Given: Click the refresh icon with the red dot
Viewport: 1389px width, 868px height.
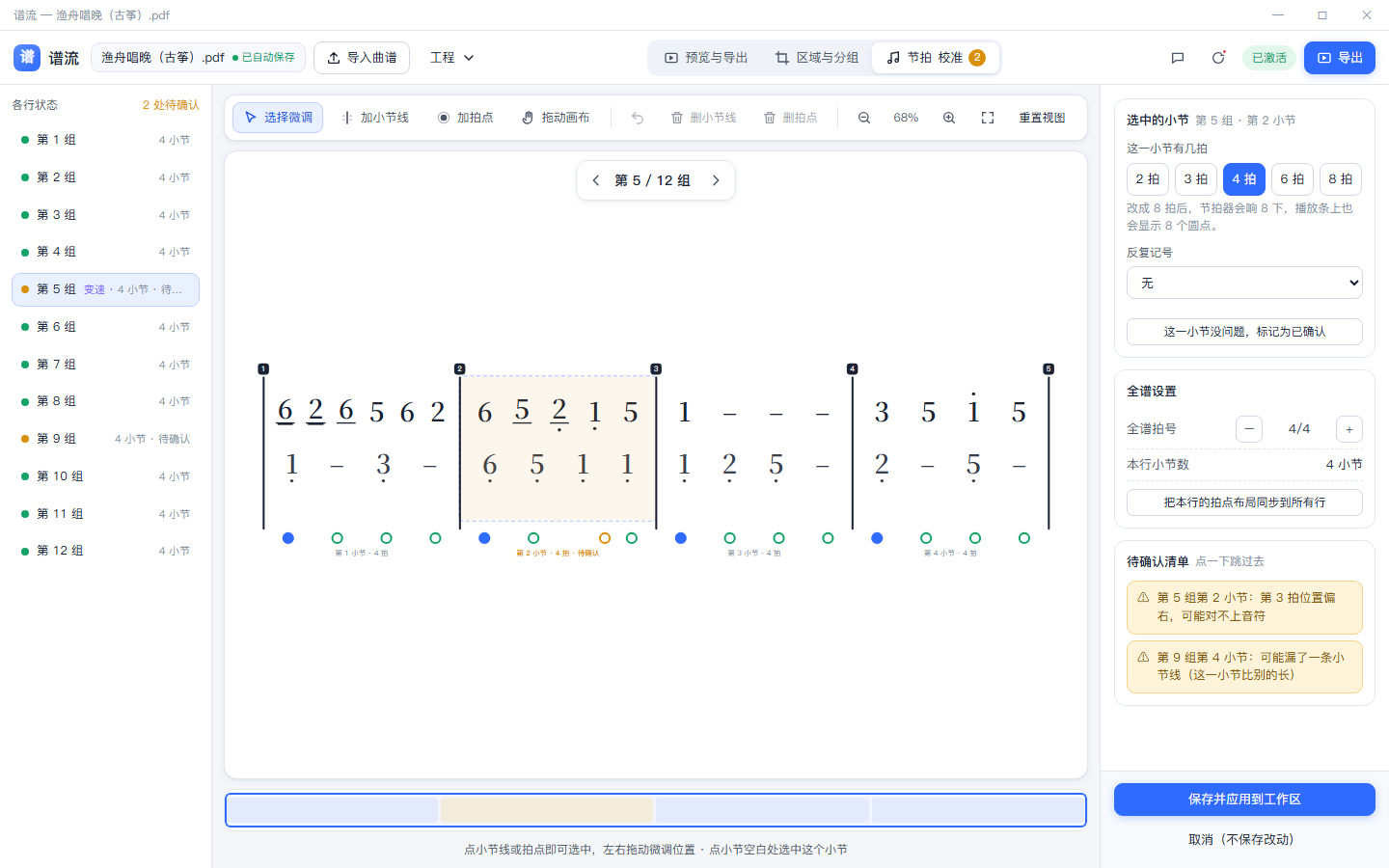Looking at the screenshot, I should pyautogui.click(x=1218, y=58).
